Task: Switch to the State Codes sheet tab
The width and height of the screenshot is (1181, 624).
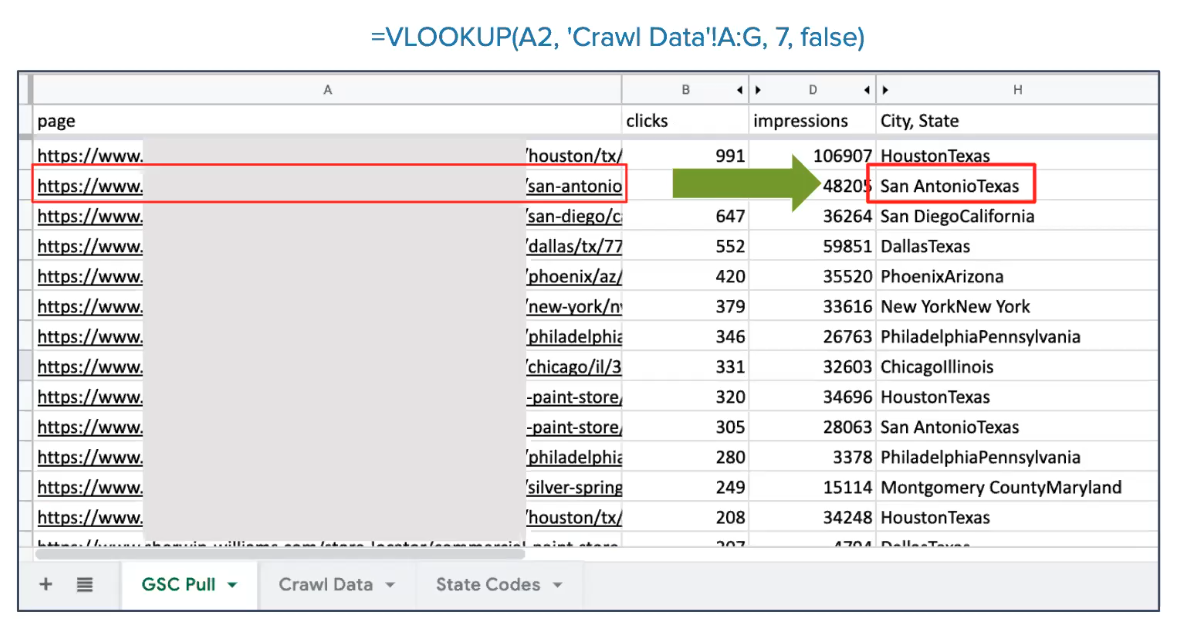Action: coord(487,585)
